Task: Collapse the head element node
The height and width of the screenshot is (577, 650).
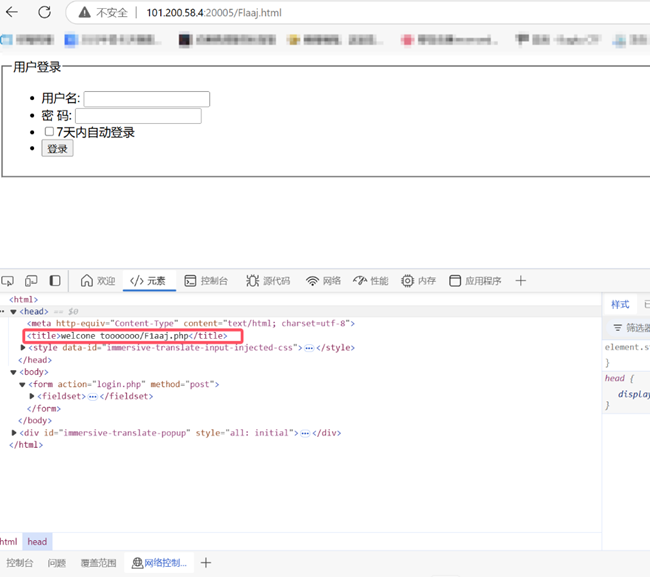Action: (x=13, y=312)
